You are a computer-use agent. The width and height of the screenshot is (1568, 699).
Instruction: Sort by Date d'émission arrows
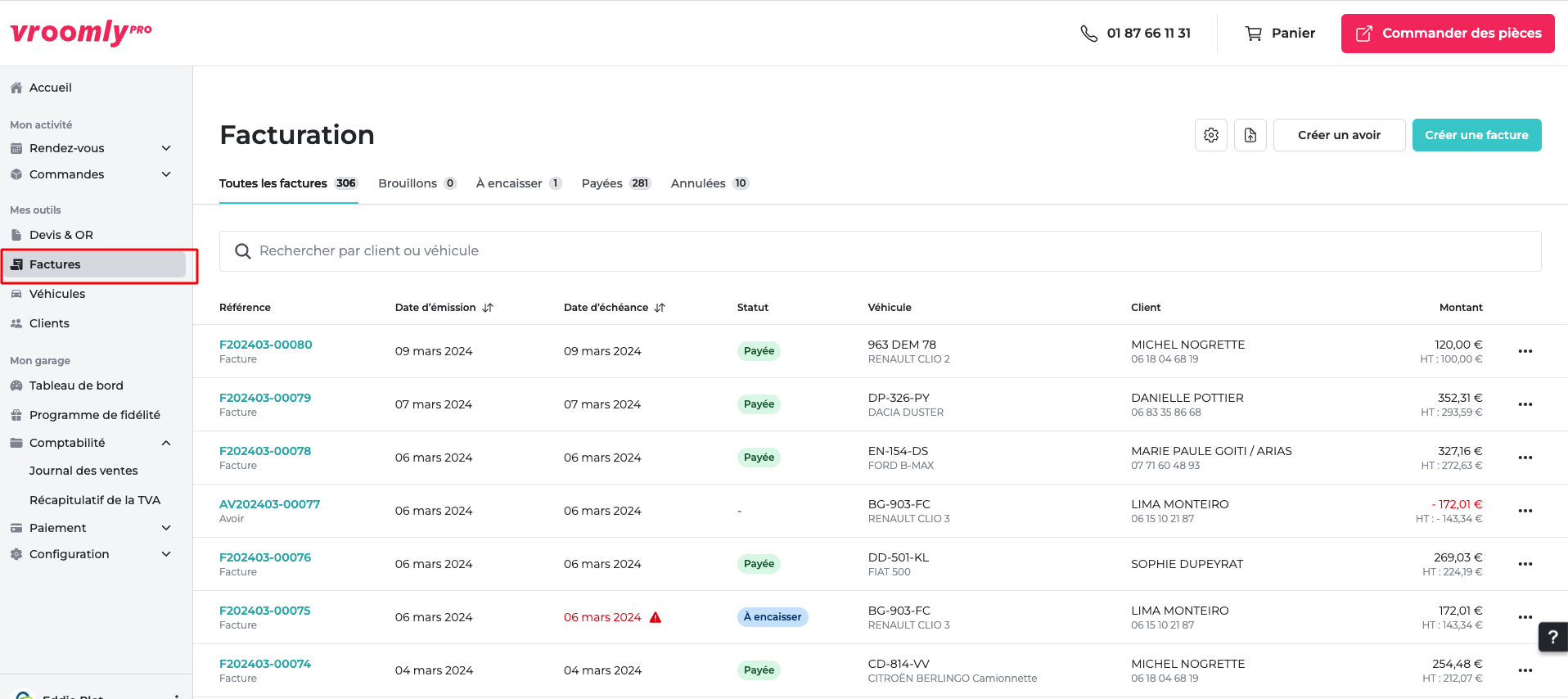click(x=488, y=308)
